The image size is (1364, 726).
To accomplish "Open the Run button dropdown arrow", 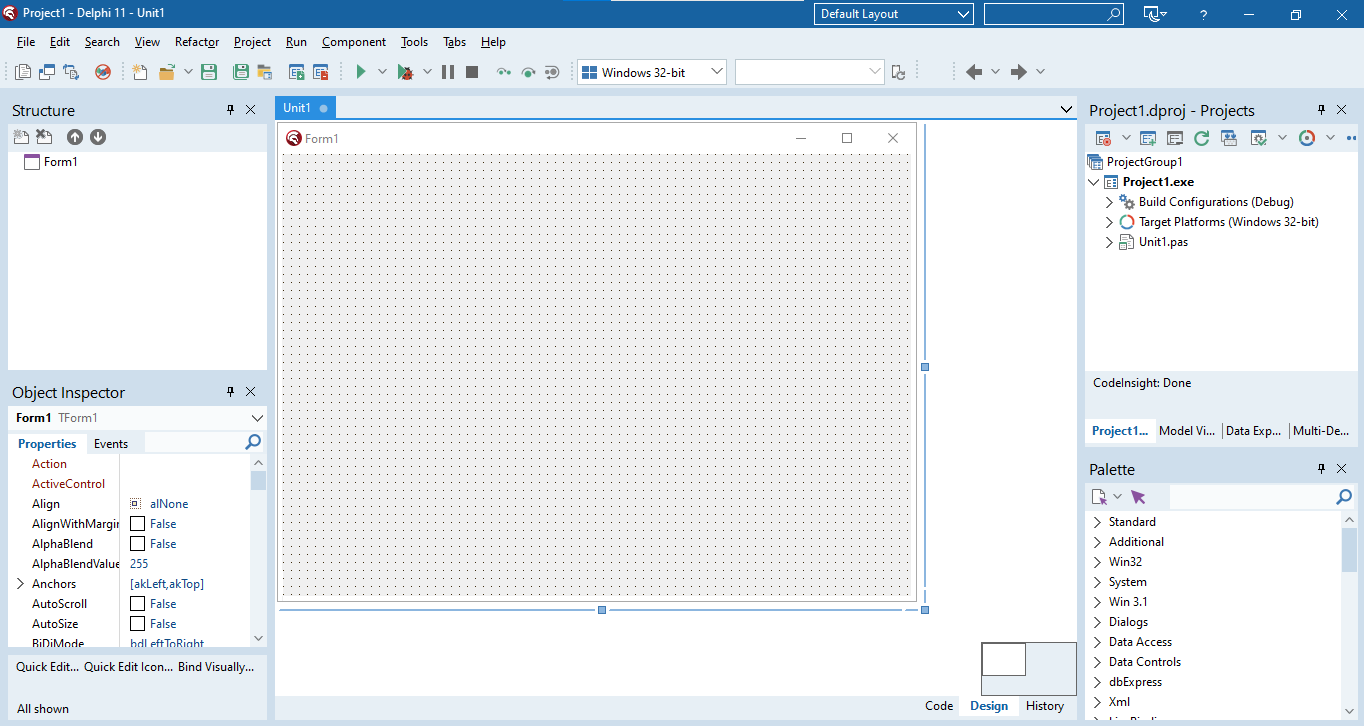I will 382,72.
